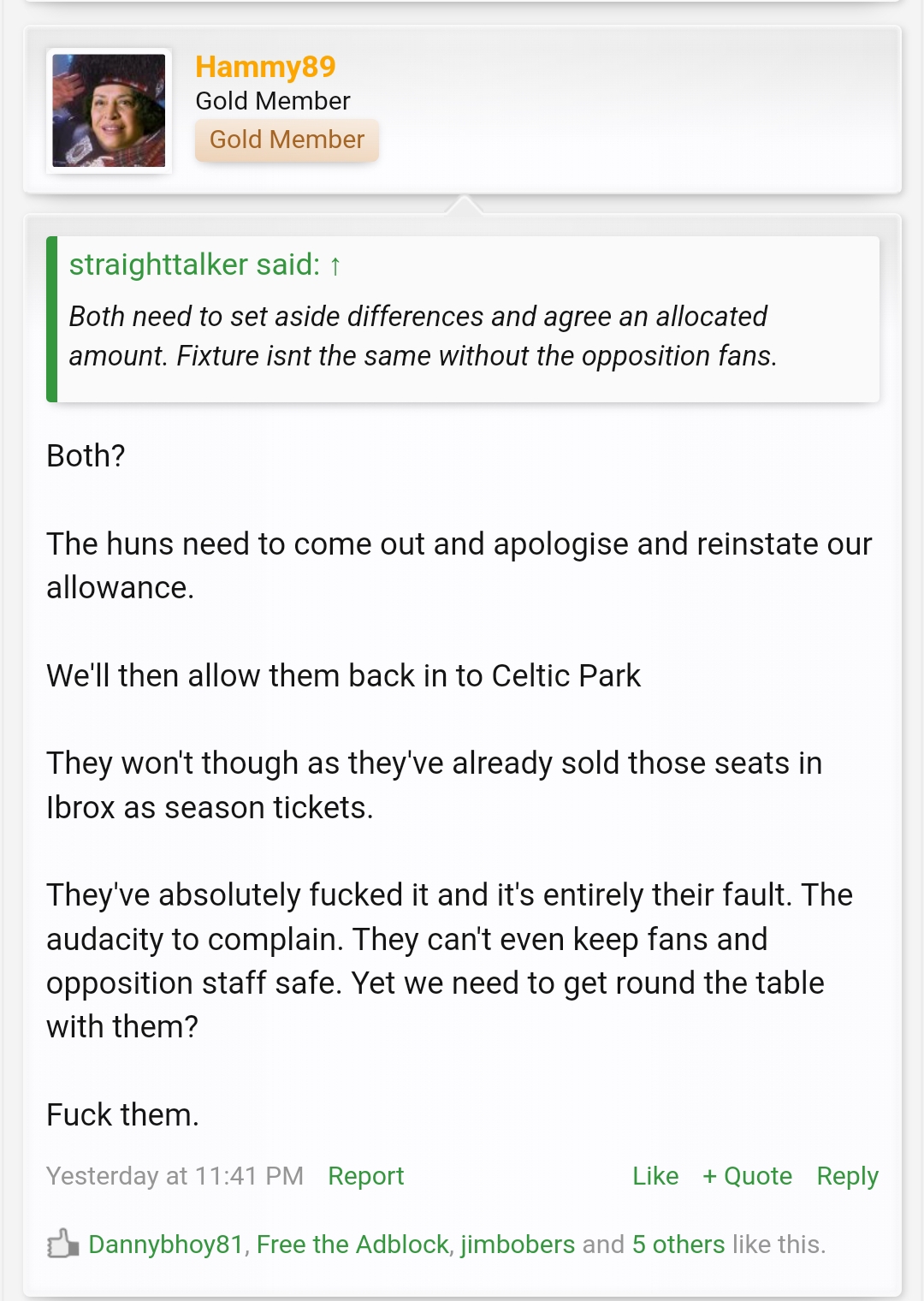Open Hammy89's profile avatar picture
This screenshot has height=1301, width=924.
click(109, 110)
